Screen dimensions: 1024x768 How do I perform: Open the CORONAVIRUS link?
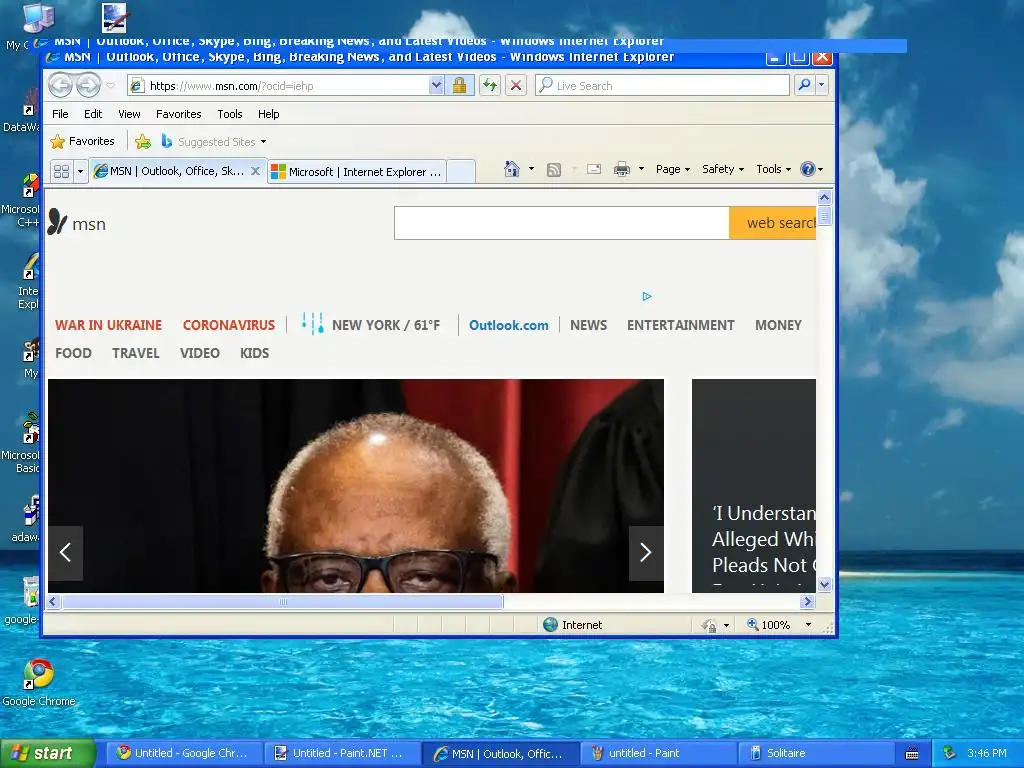pos(229,325)
